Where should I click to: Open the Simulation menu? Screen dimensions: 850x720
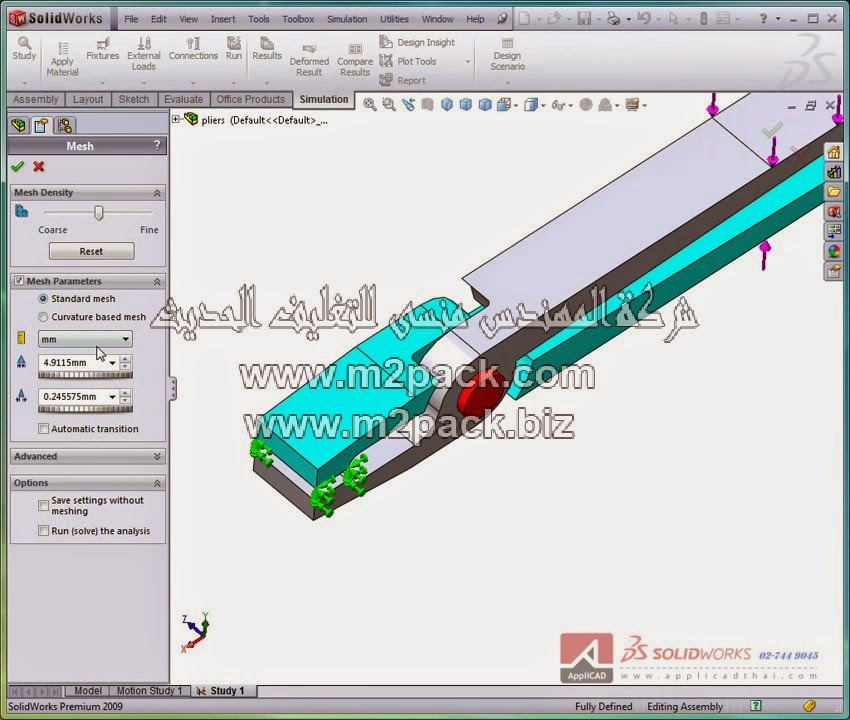tap(347, 19)
